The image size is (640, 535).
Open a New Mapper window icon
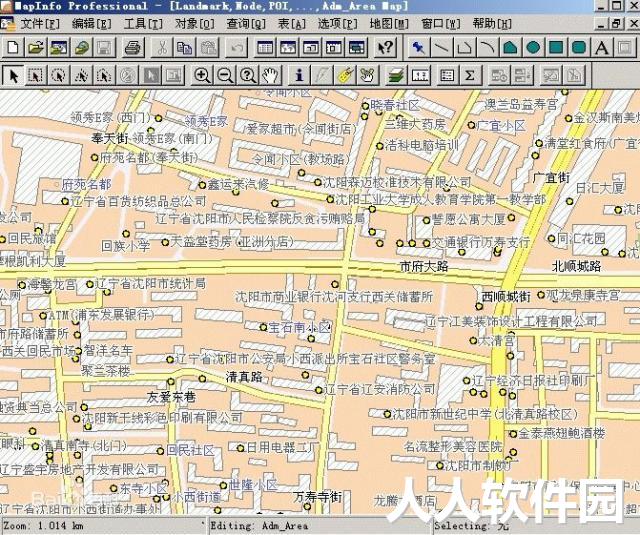click(x=288, y=47)
